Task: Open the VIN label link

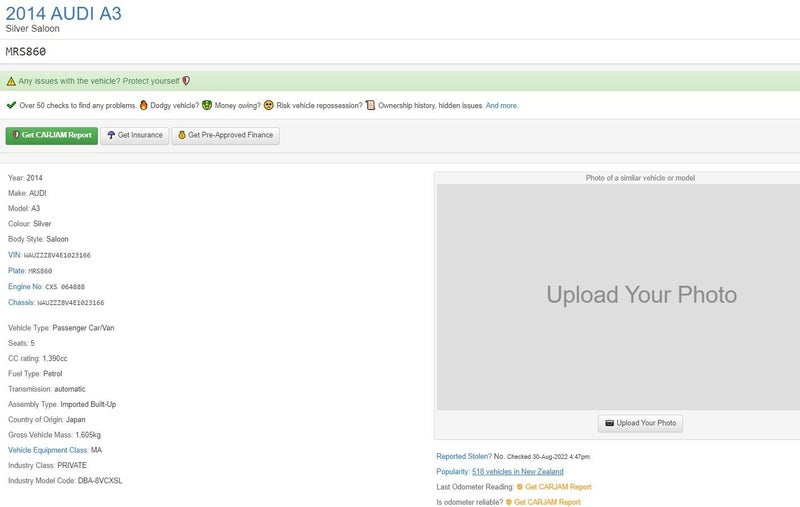Action: [14, 255]
